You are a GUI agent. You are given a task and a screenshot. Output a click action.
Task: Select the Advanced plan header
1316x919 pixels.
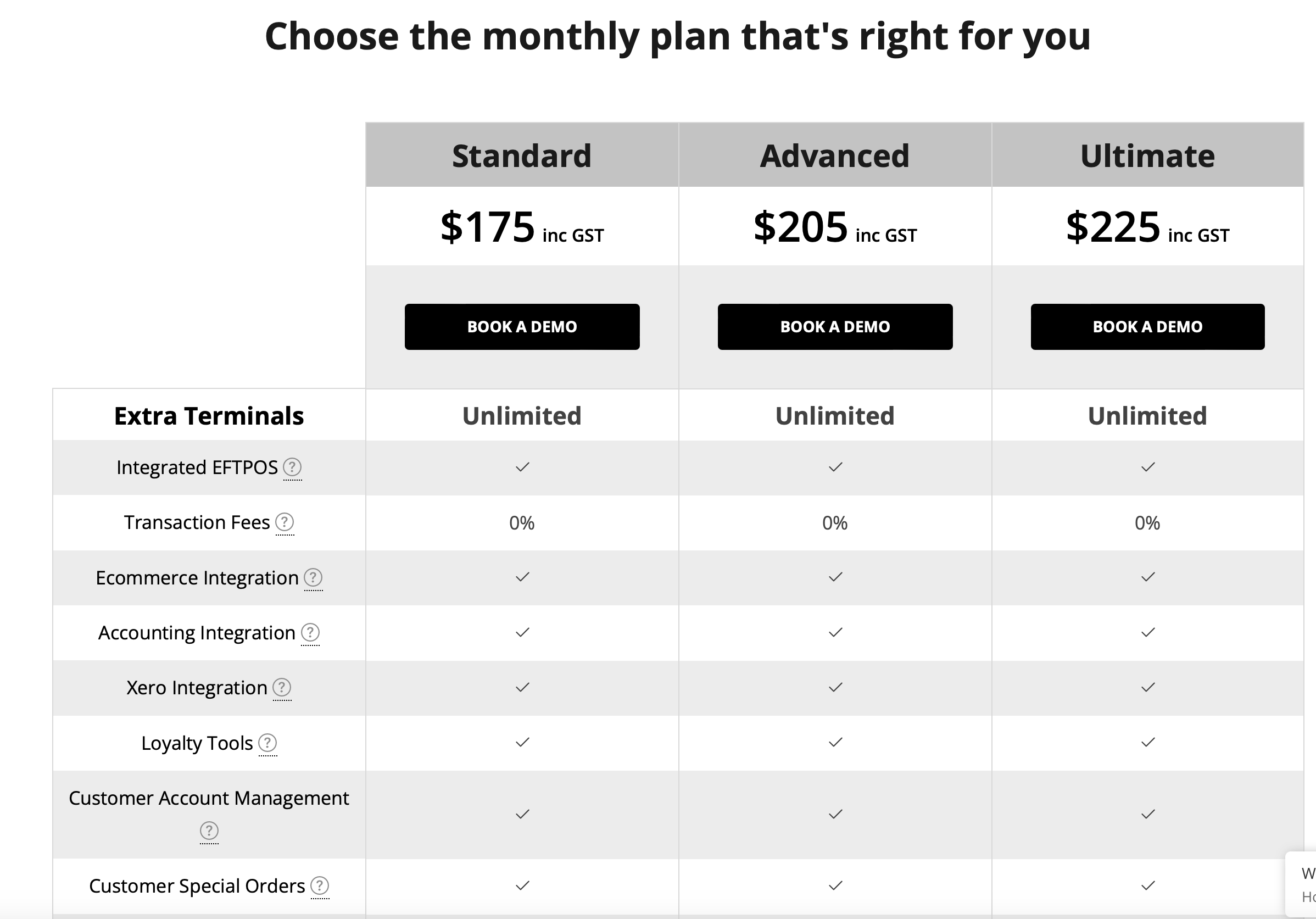[x=834, y=156]
